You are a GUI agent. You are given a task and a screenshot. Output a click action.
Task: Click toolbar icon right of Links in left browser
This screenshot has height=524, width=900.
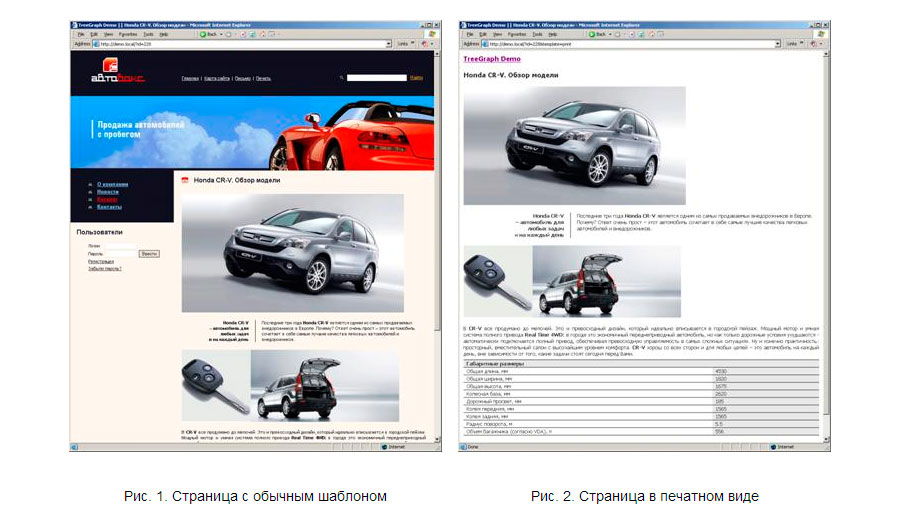click(x=425, y=44)
